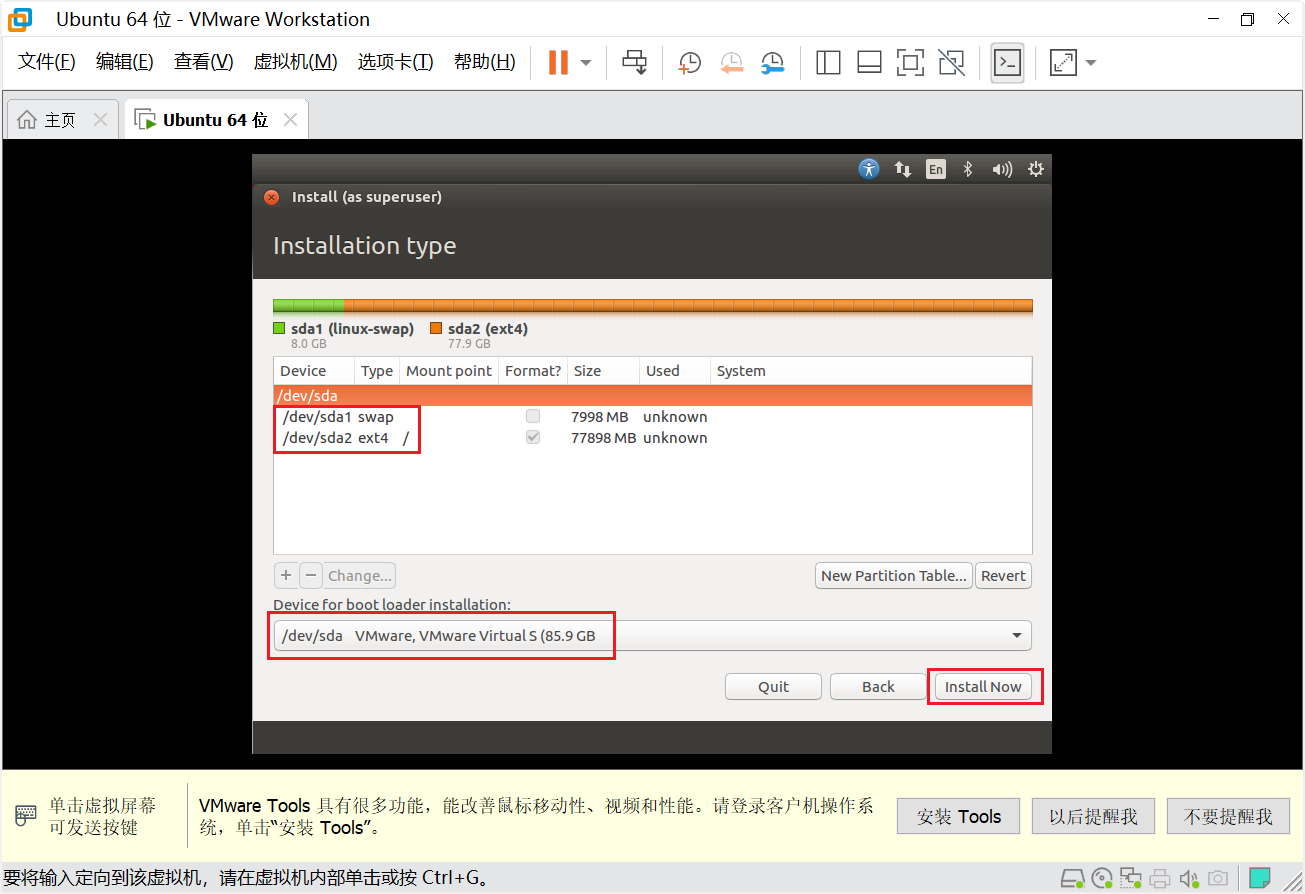
Task: Open the 虚拟机(M) menu
Action: click(x=295, y=62)
